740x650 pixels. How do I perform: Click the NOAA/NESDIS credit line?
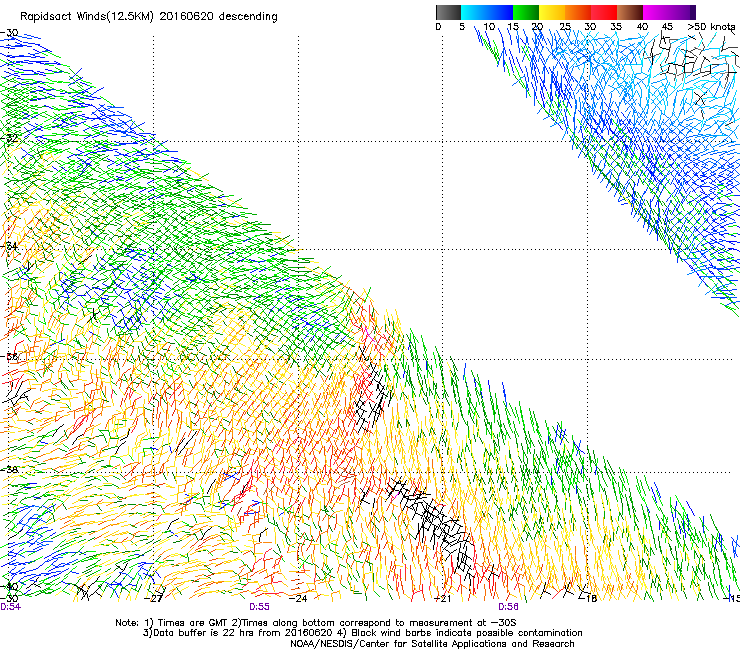coord(432,644)
